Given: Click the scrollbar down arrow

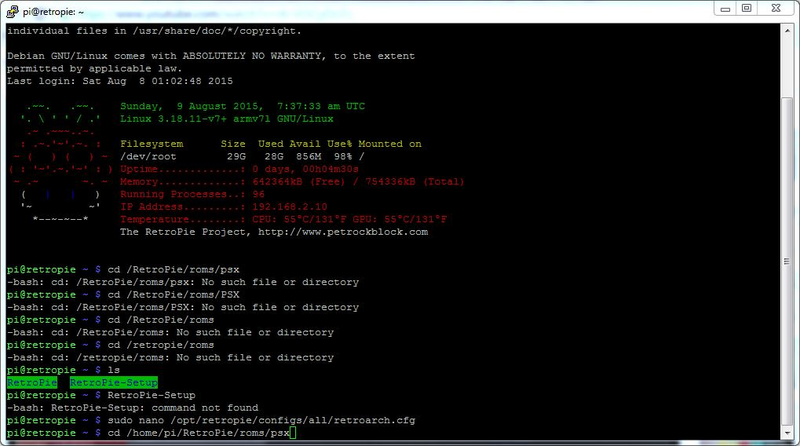Looking at the screenshot, I should 786,433.
